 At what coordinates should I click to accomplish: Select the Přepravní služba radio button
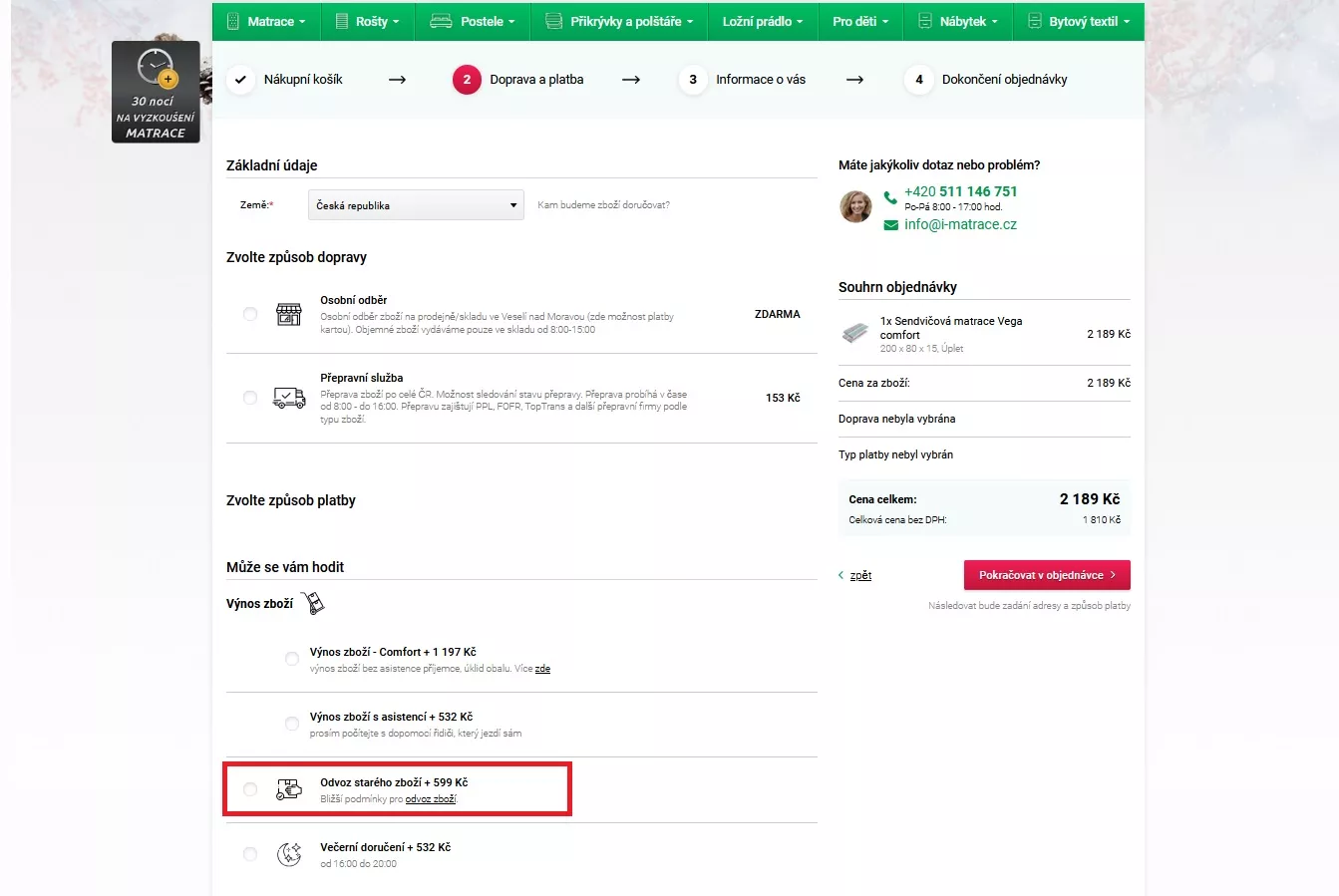250,398
